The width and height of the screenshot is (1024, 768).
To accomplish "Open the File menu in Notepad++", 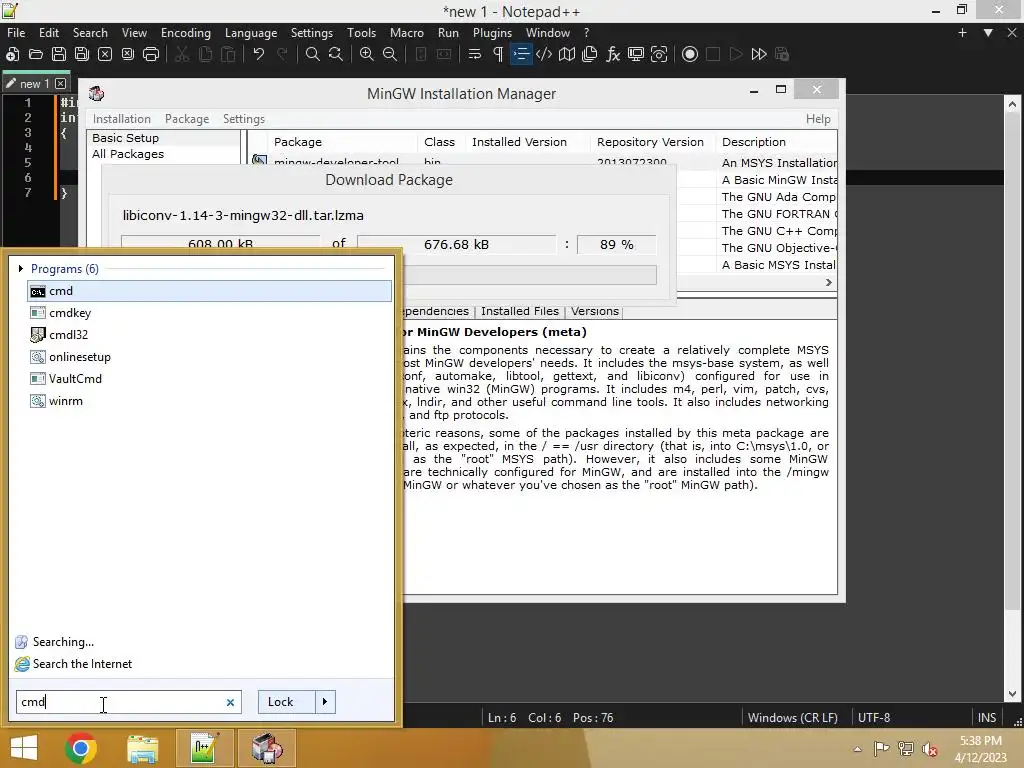I will coord(16,33).
